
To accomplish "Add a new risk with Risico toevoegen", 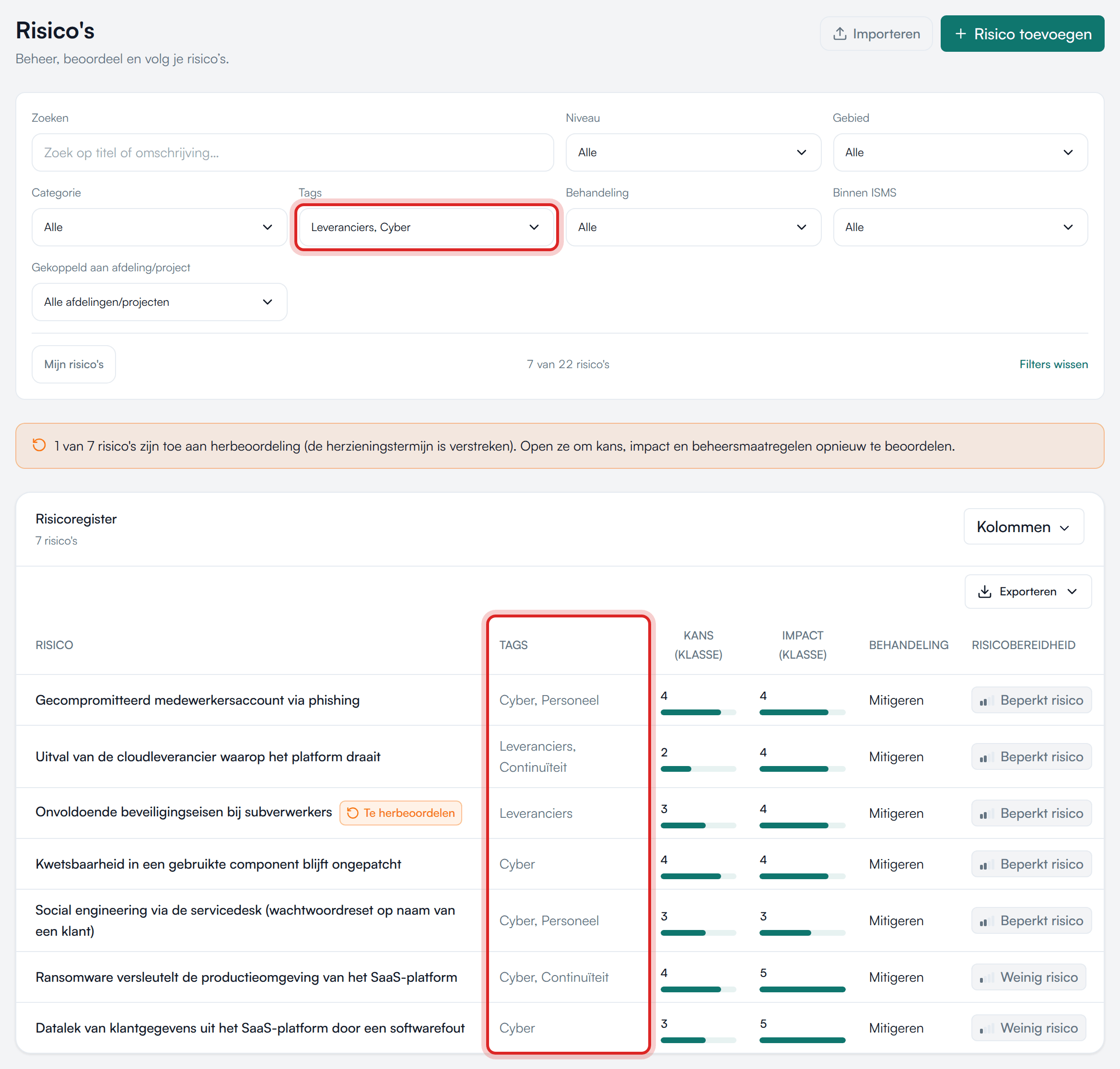I will (1022, 34).
